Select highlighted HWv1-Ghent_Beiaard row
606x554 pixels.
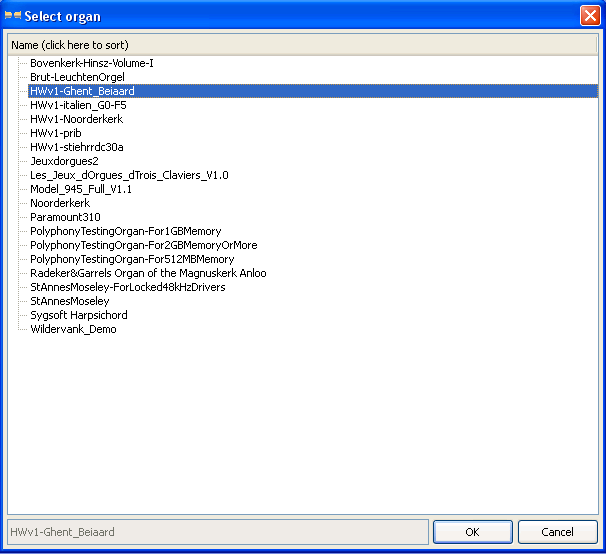[313, 91]
